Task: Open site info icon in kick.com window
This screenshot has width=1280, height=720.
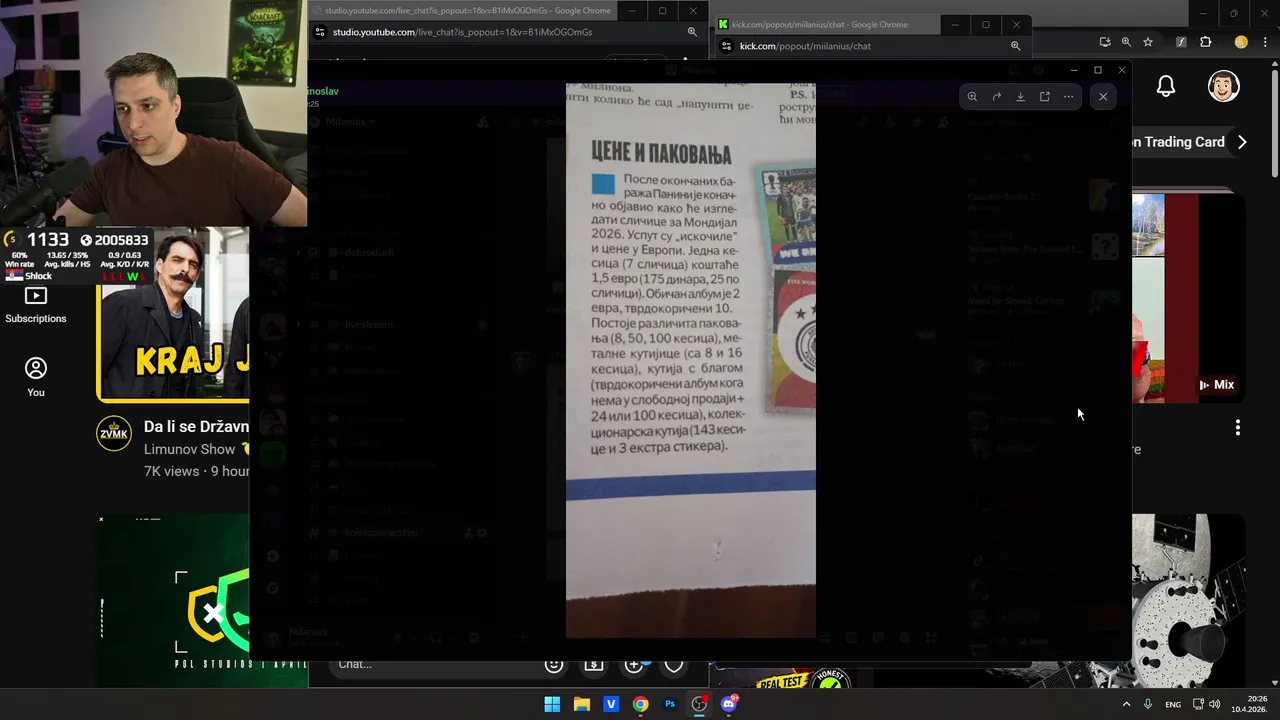Action: point(726,46)
